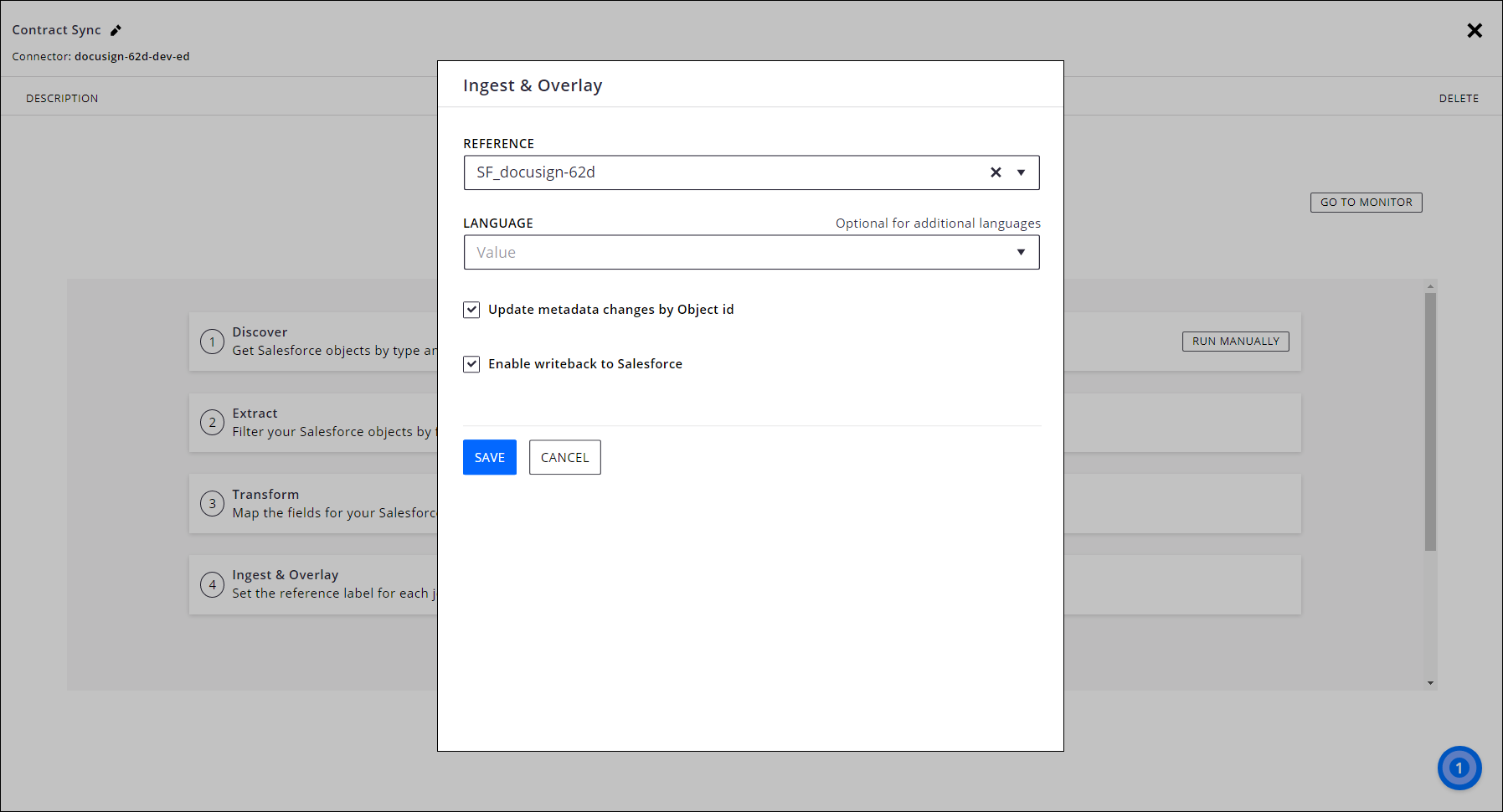Click the Discover step title

pyautogui.click(x=260, y=332)
